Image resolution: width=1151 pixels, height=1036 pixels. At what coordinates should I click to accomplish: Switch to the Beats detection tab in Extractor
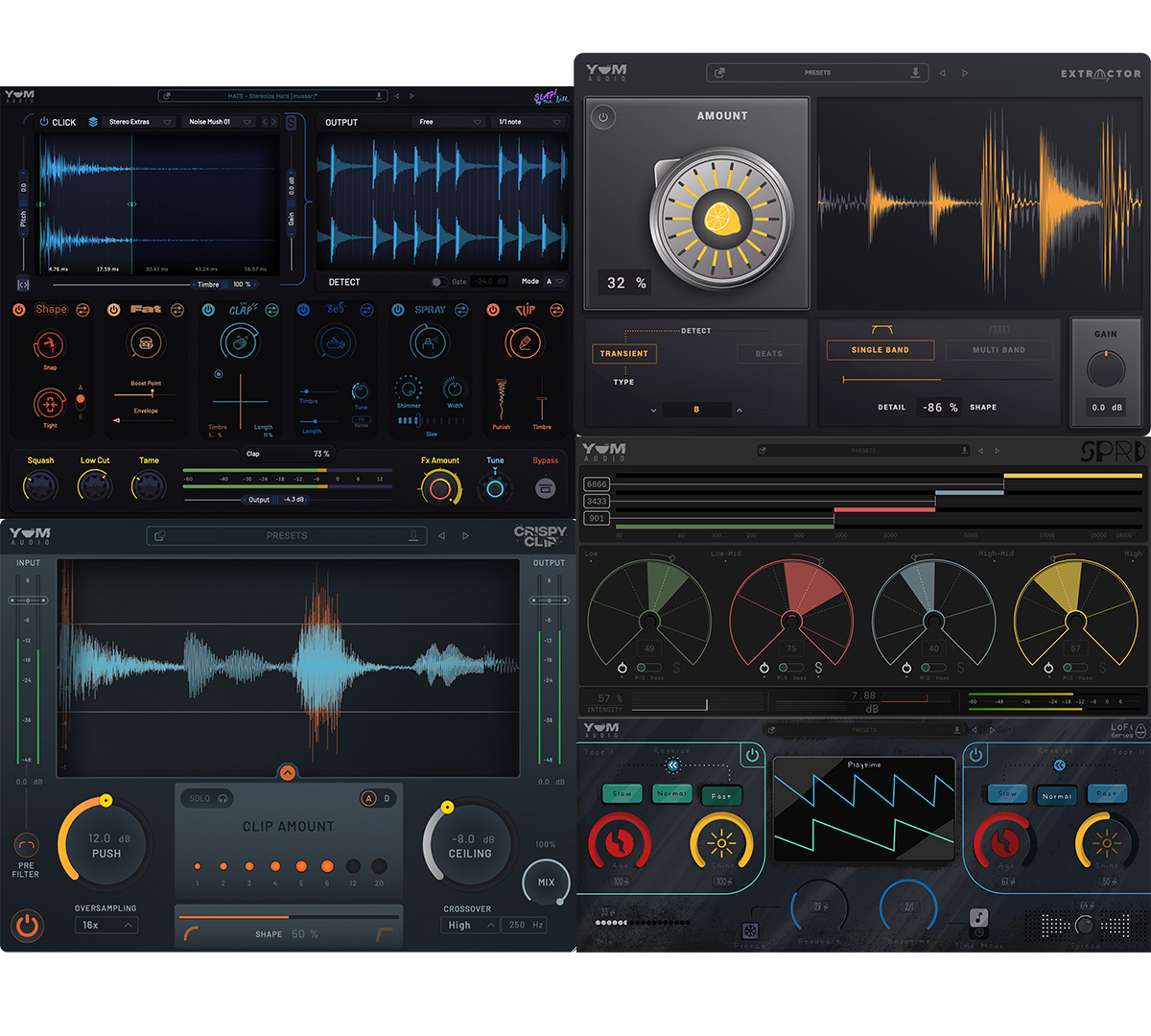768,353
